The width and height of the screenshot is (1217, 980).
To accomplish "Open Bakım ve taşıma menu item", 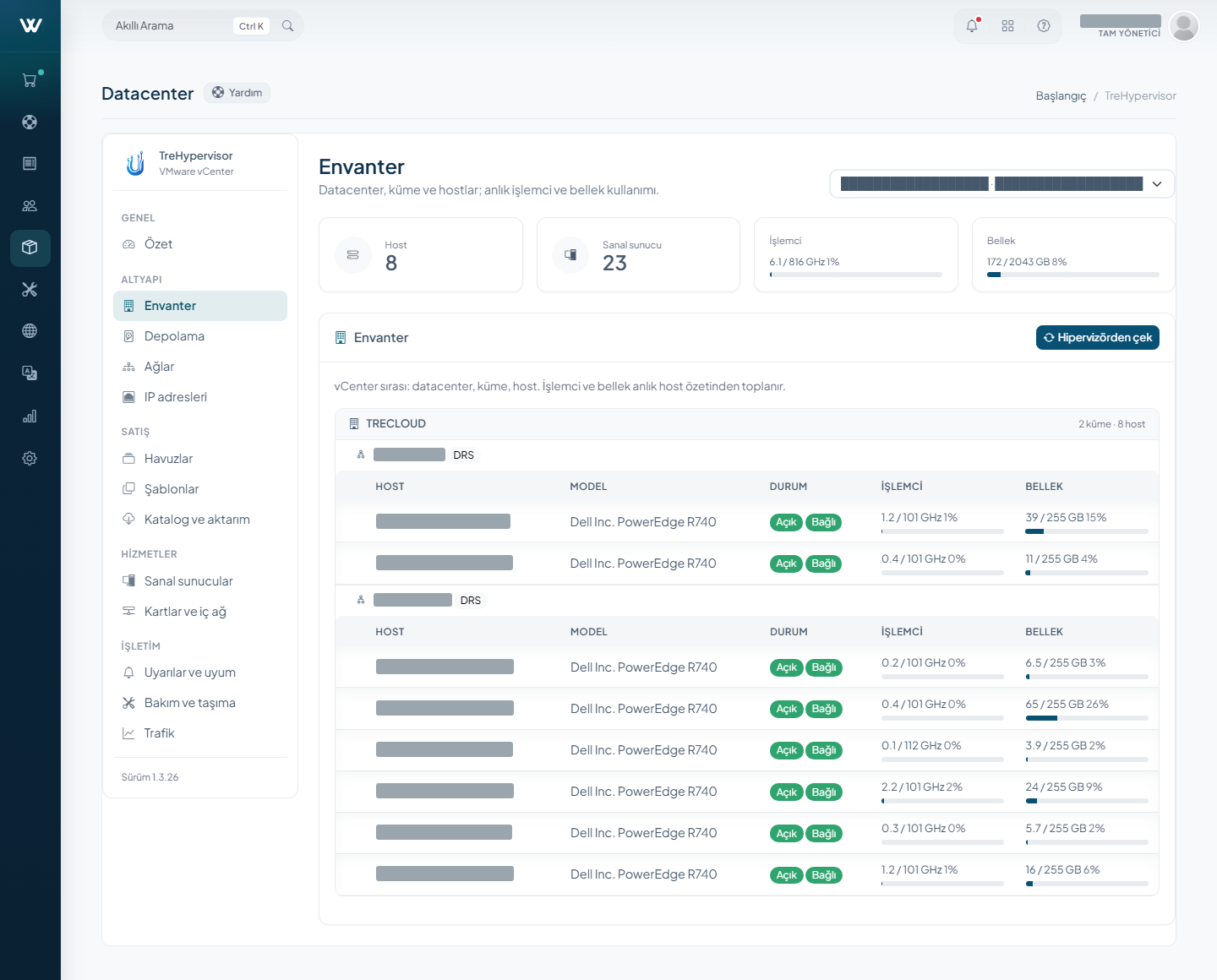I will pyautogui.click(x=200, y=703).
